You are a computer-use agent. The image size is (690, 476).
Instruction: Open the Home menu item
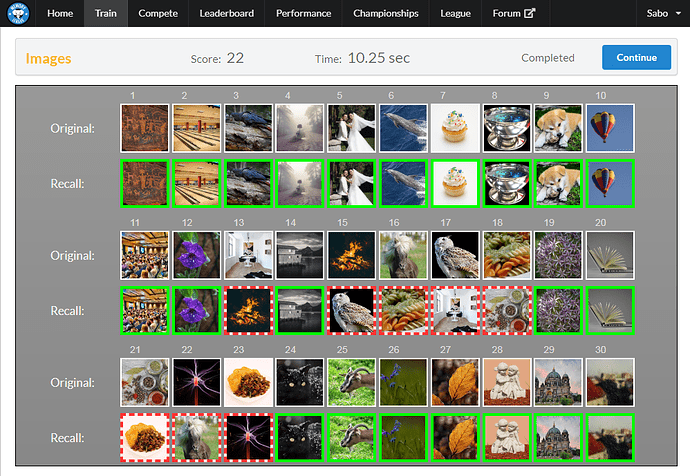tap(60, 13)
